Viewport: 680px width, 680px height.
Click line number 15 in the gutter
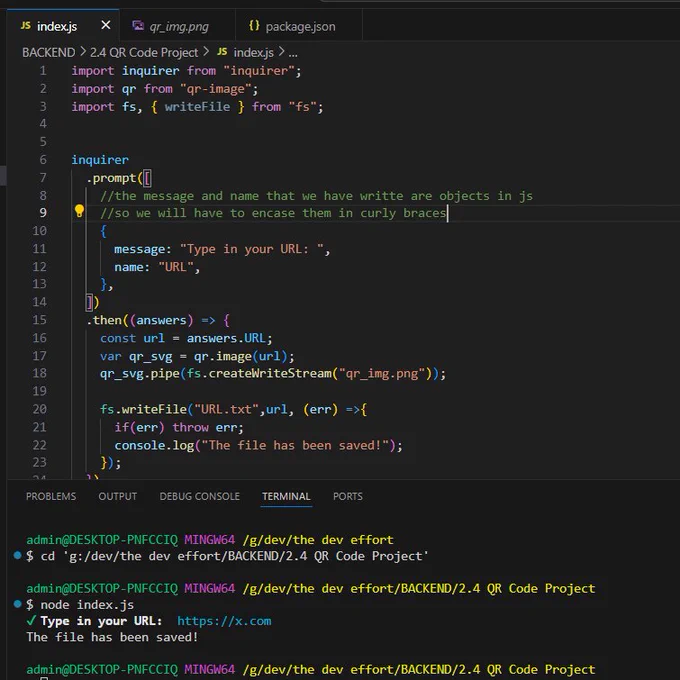(x=39, y=320)
